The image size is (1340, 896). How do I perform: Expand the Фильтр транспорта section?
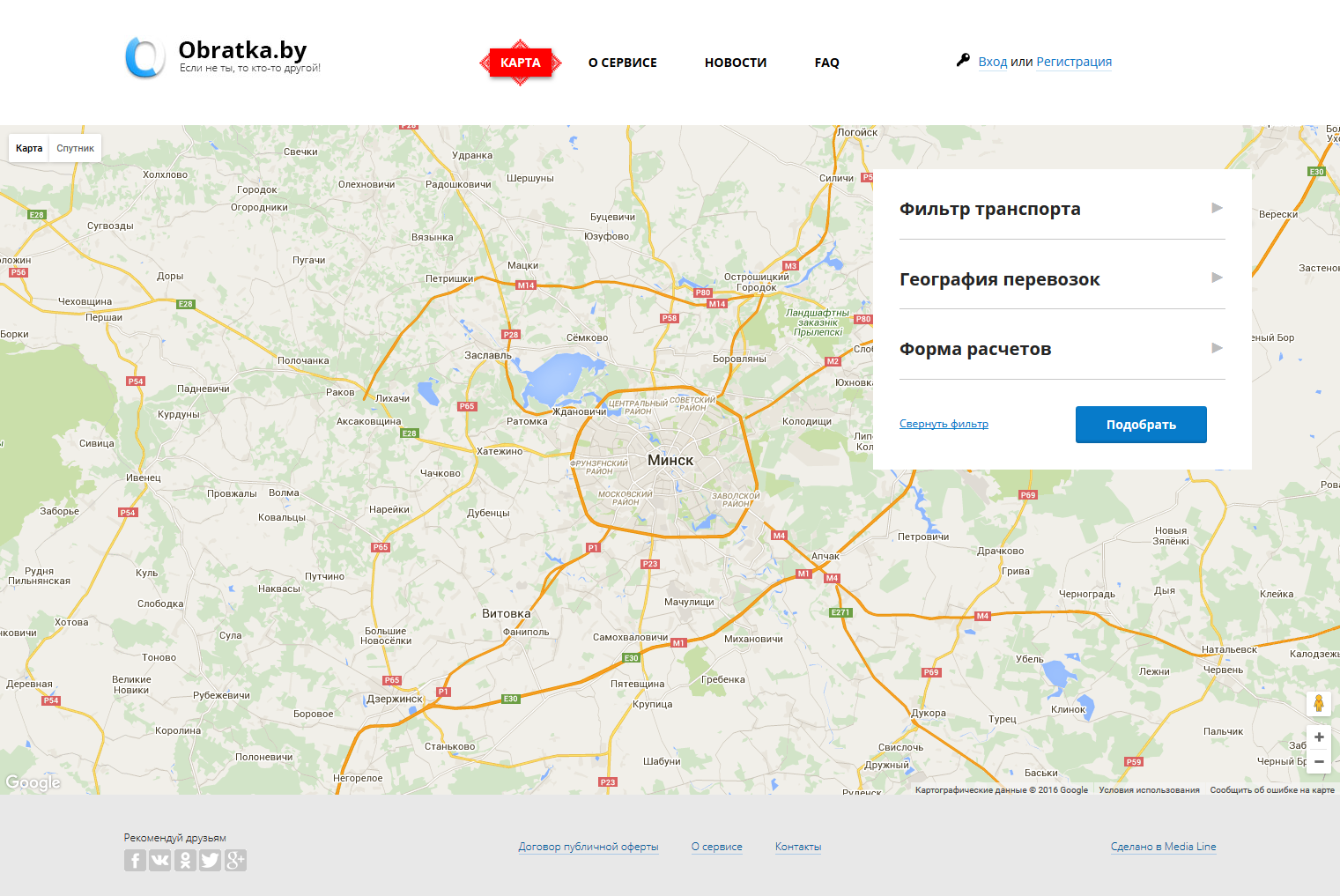[1061, 209]
